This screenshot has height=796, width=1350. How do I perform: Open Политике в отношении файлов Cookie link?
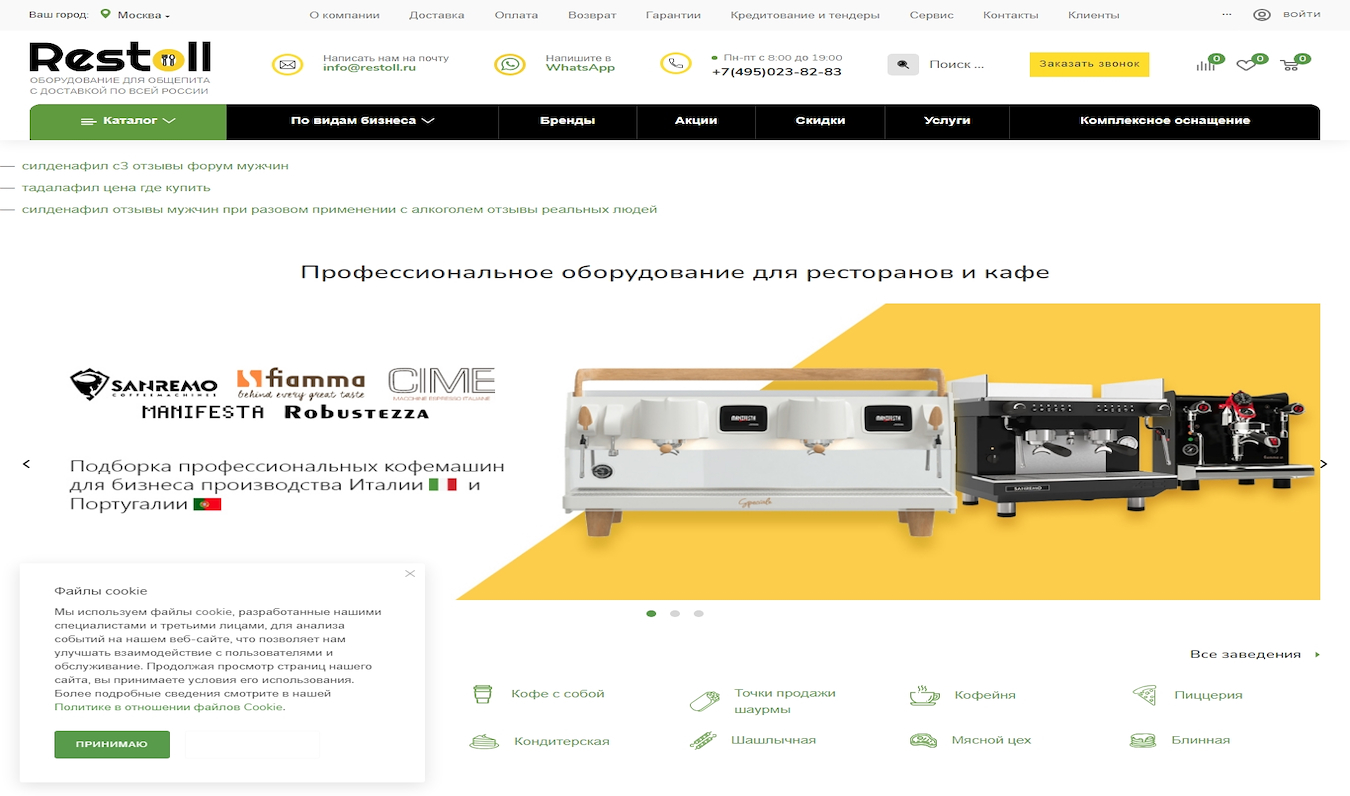tap(168, 707)
